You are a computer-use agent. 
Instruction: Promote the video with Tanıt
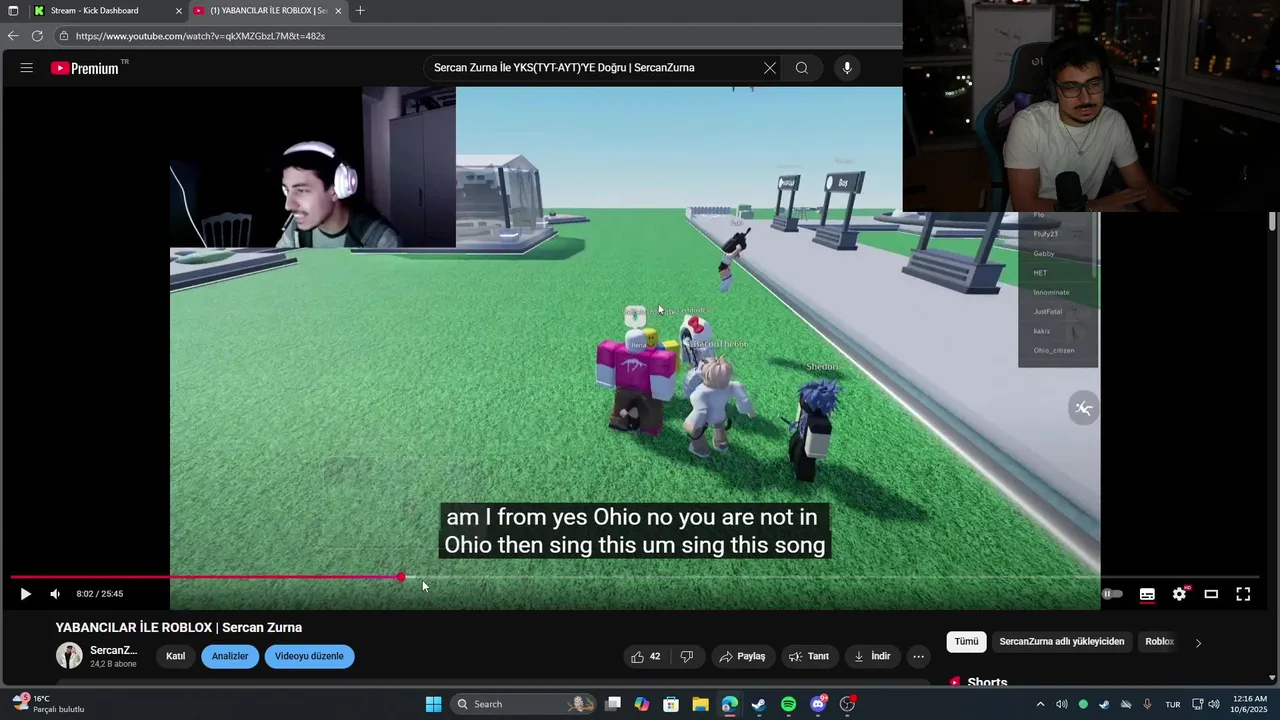coord(809,656)
